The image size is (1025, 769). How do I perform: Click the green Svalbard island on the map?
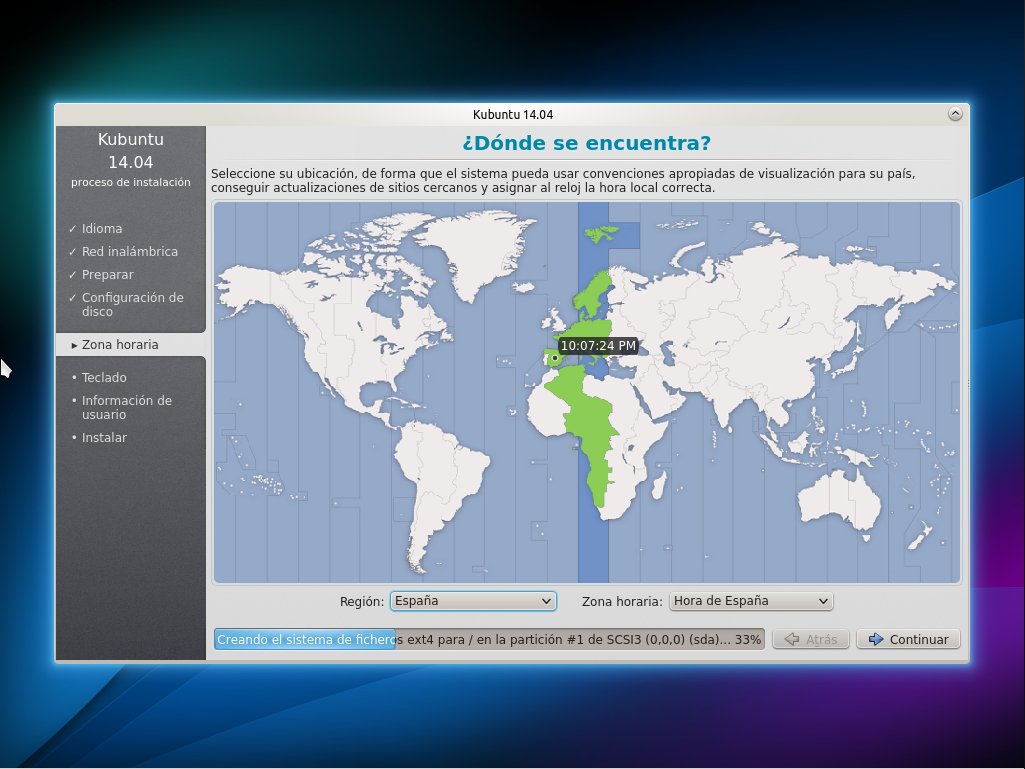(601, 233)
